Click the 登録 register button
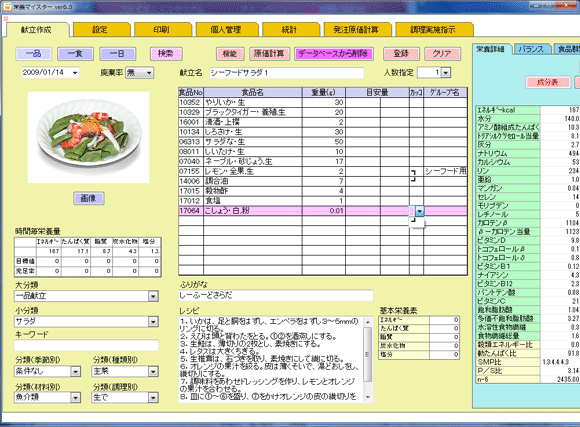Screen dimensions: 580x427 [401, 54]
